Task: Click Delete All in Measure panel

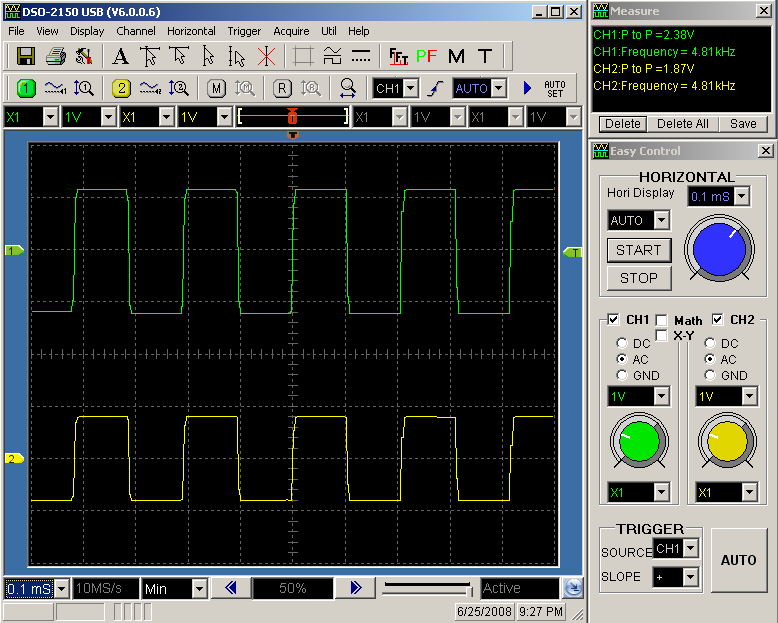Action: coord(683,124)
